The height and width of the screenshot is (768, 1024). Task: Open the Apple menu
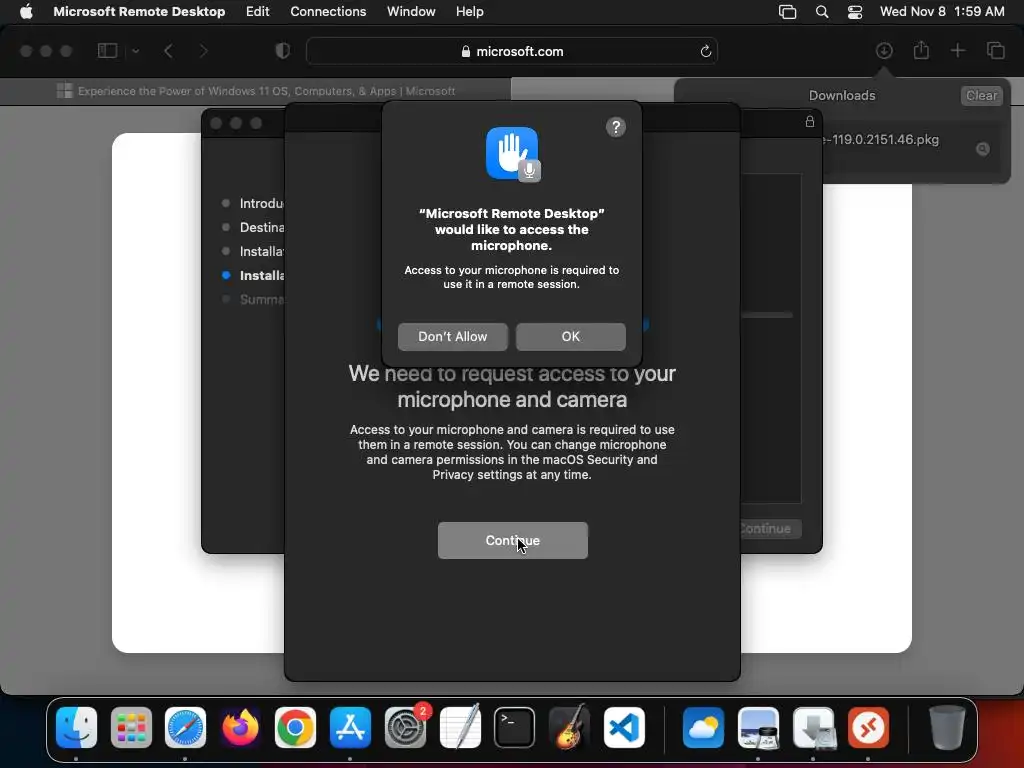[26, 11]
